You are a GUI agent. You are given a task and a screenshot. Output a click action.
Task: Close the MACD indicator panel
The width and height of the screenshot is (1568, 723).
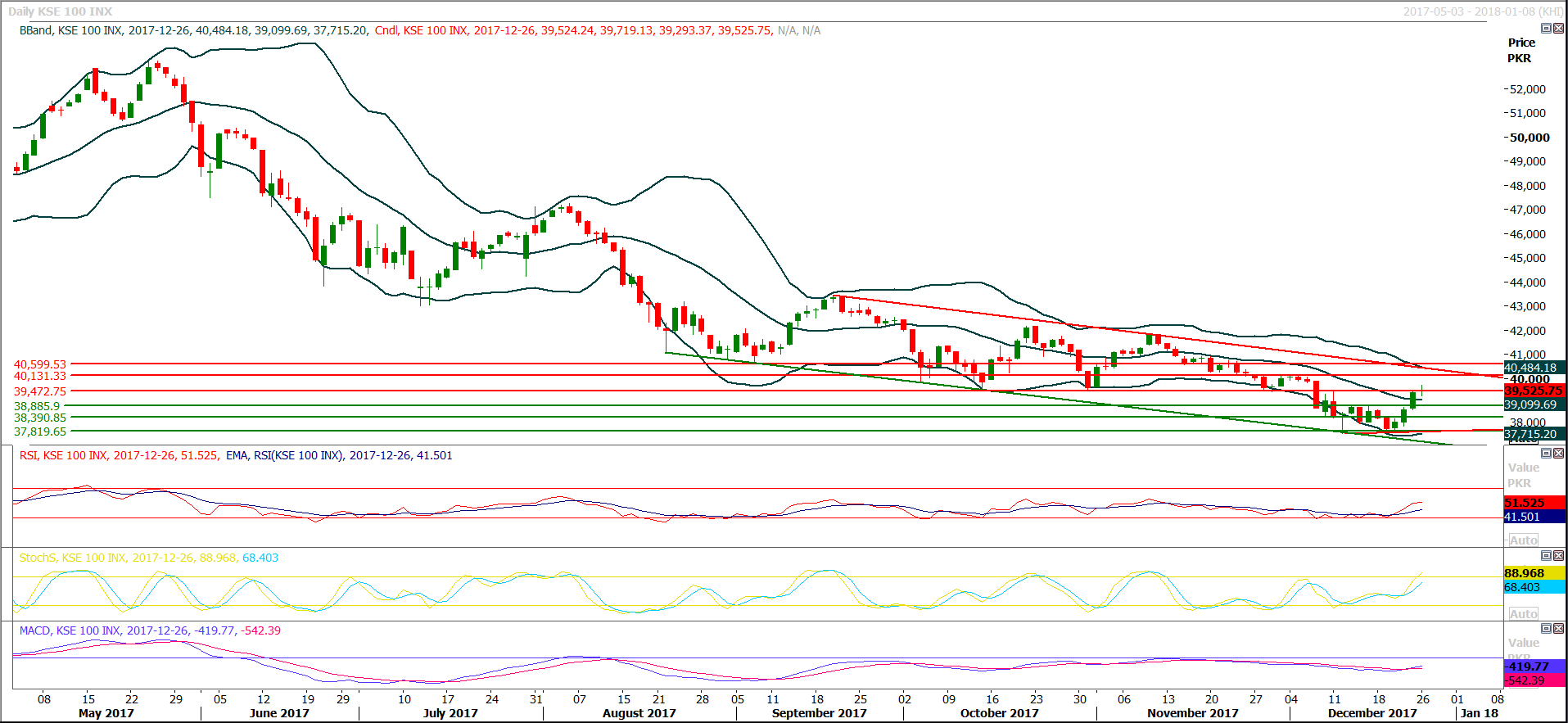[x=1558, y=629]
